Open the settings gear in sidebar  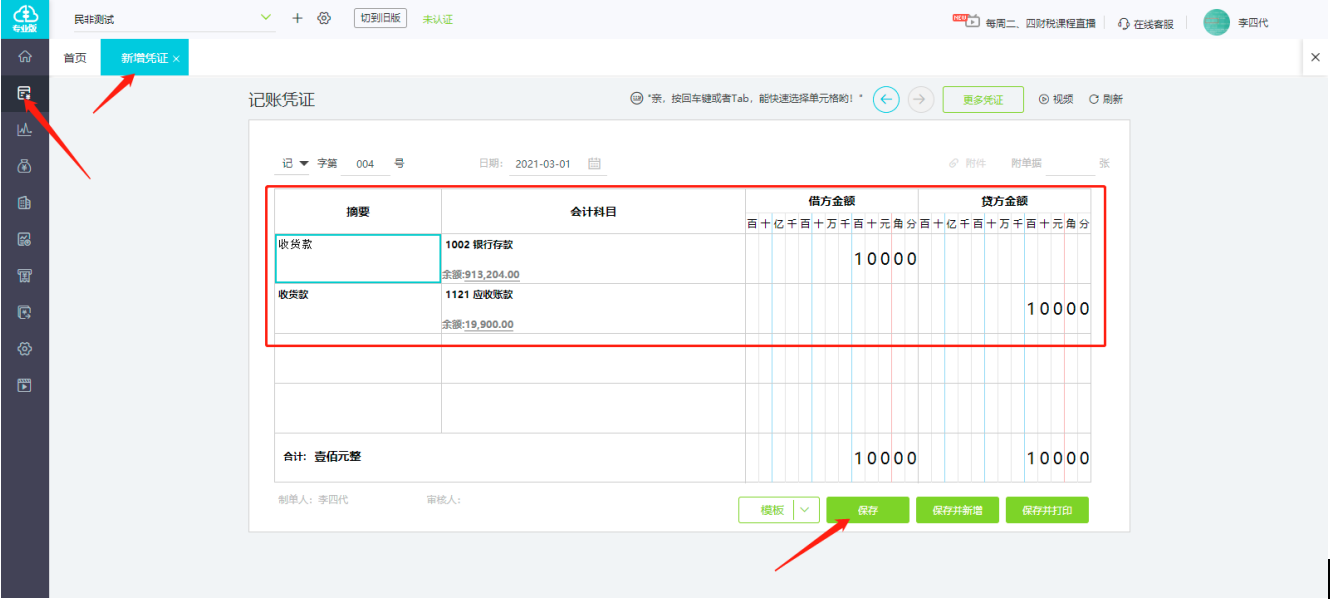tap(25, 349)
